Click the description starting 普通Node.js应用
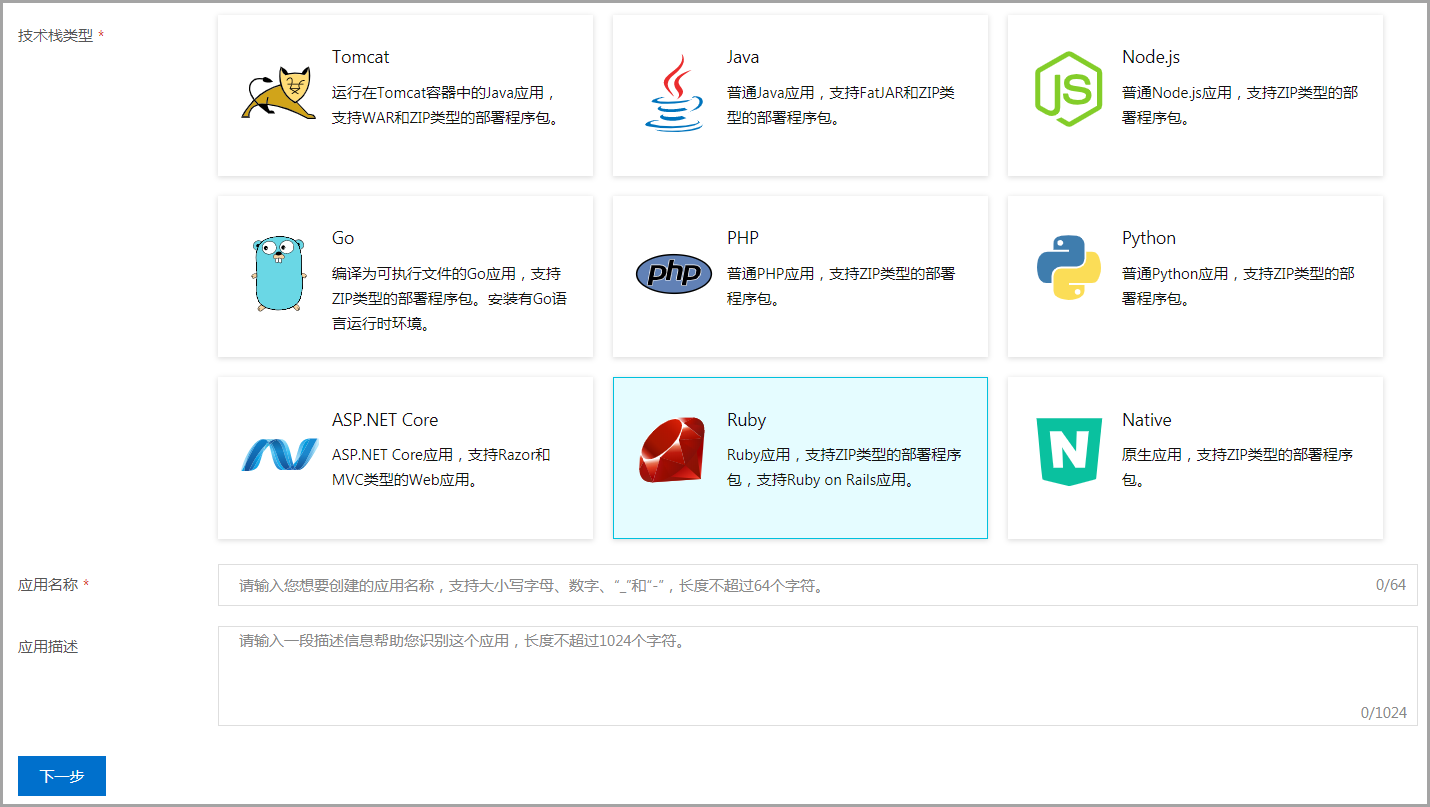The height and width of the screenshot is (807, 1430). (x=1240, y=105)
